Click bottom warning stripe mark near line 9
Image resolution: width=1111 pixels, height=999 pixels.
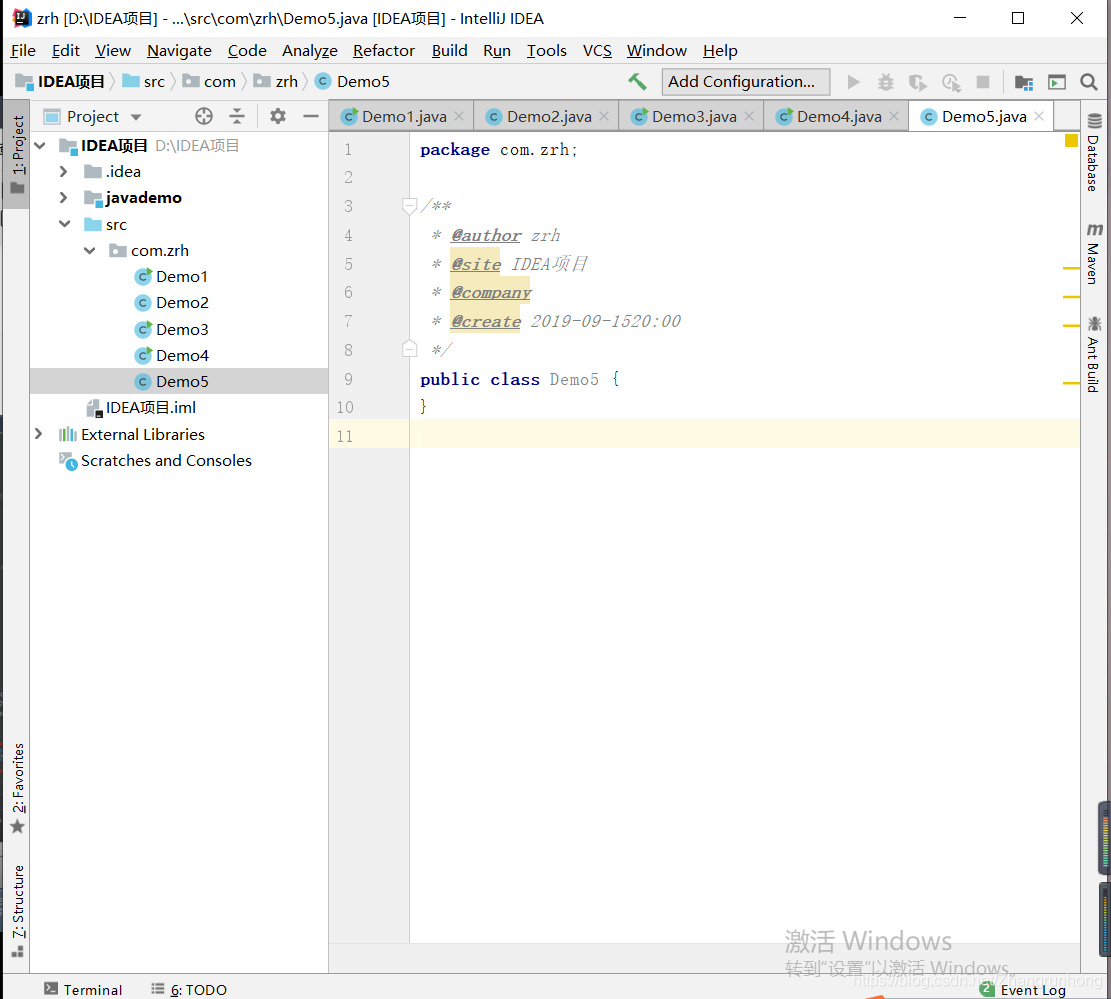1071,383
